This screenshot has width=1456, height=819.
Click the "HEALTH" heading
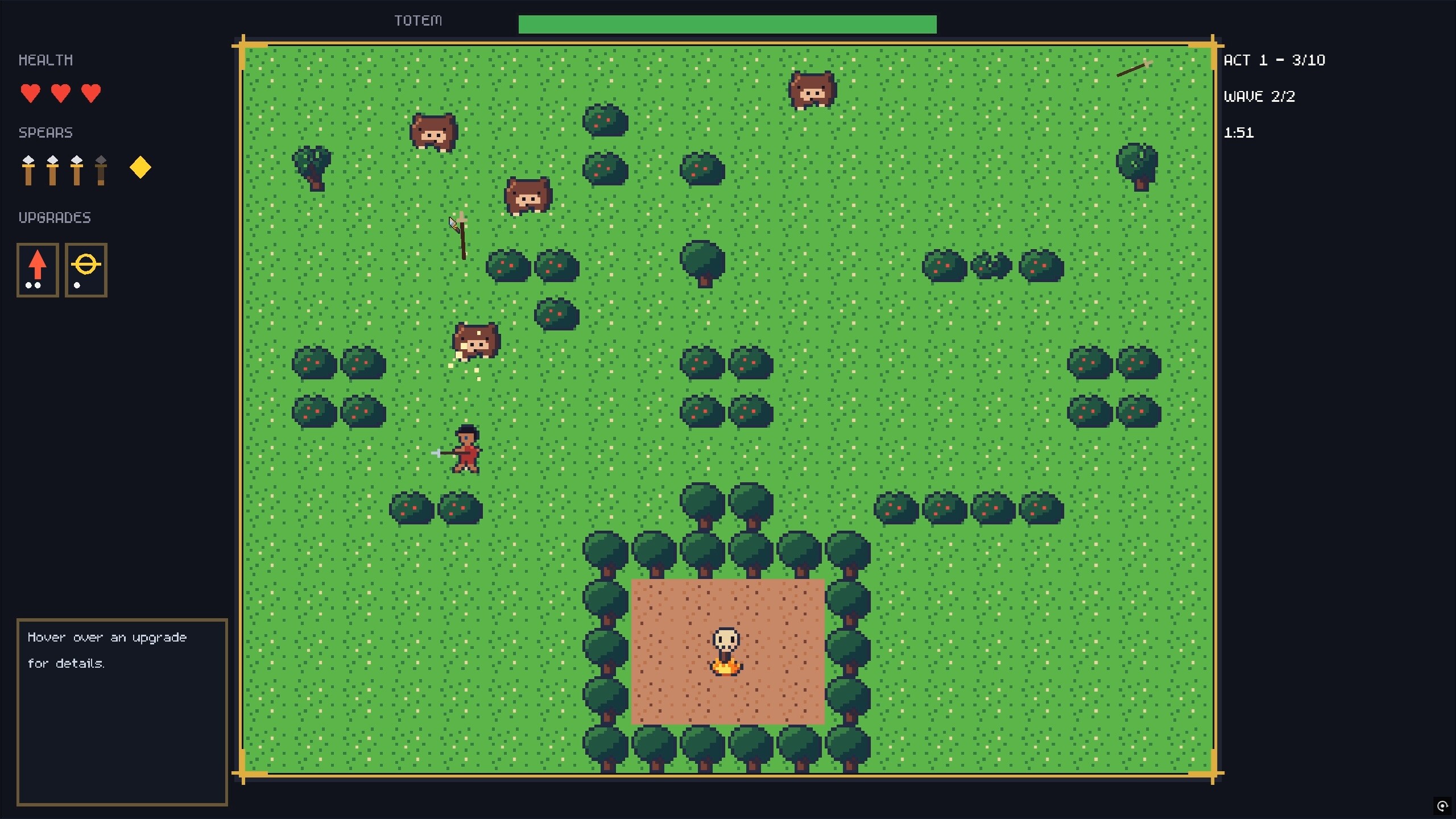click(45, 60)
